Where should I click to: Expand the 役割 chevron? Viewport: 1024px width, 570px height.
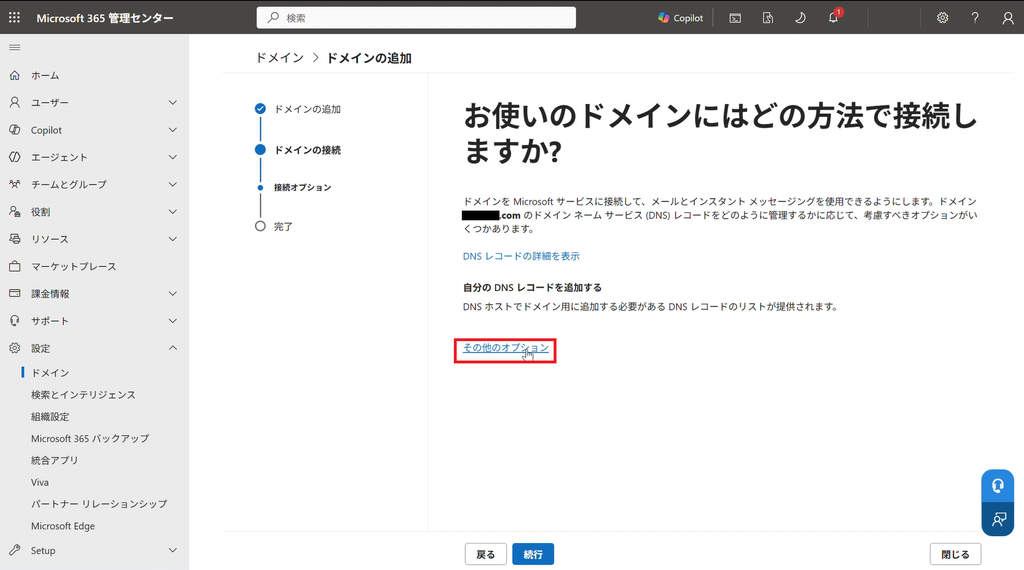[172, 212]
